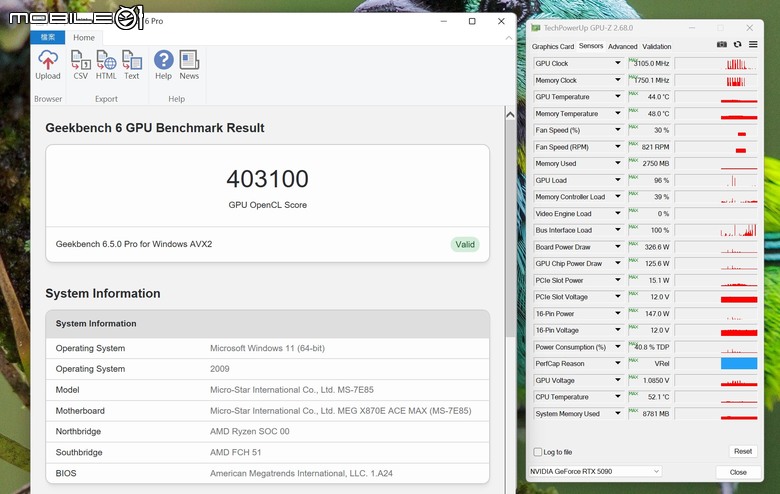This screenshot has width=780, height=494.
Task: Click Motherboard row MEG X870E ACE MAX
Action: 268,411
